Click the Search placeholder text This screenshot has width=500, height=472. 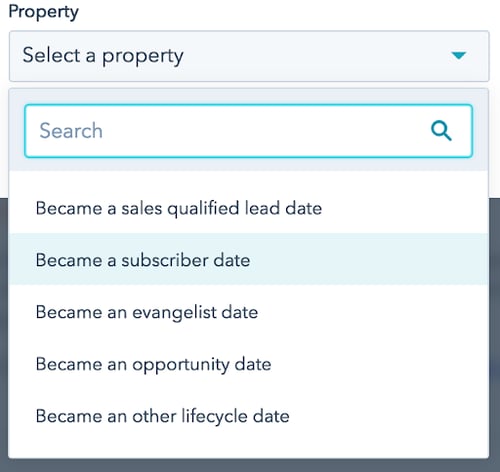[x=71, y=130]
